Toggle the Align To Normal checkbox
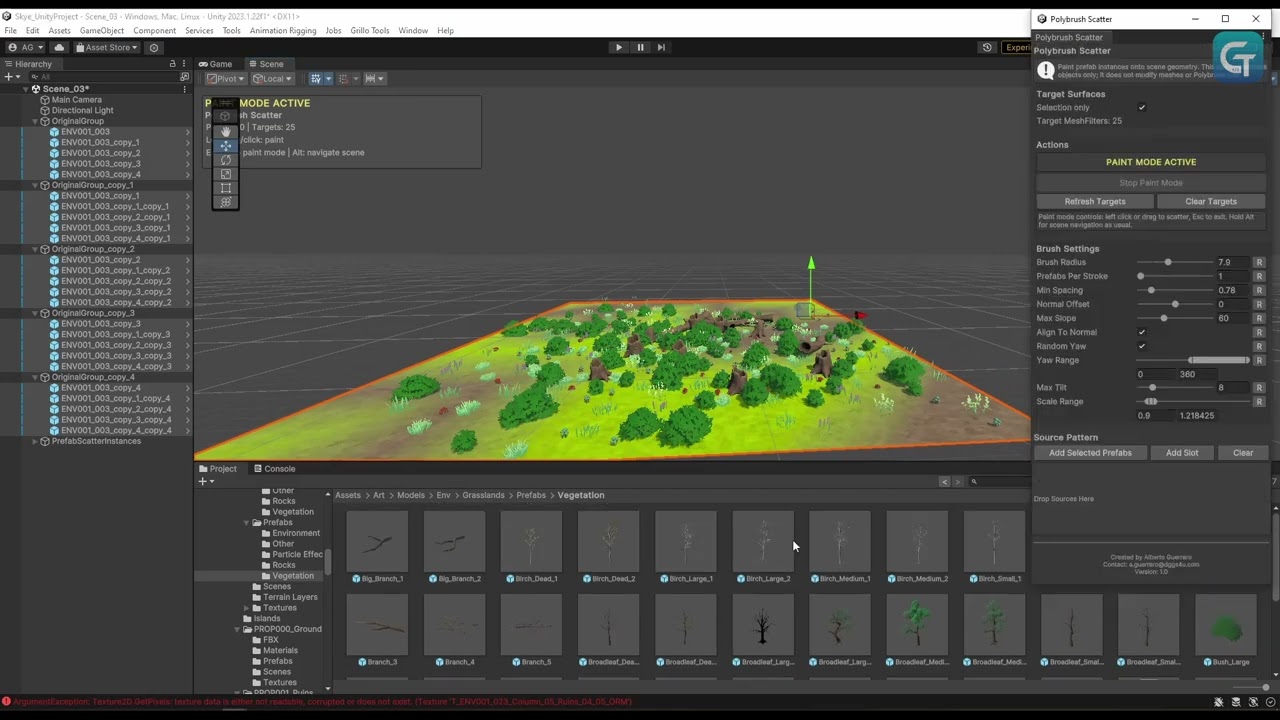 coord(1141,332)
